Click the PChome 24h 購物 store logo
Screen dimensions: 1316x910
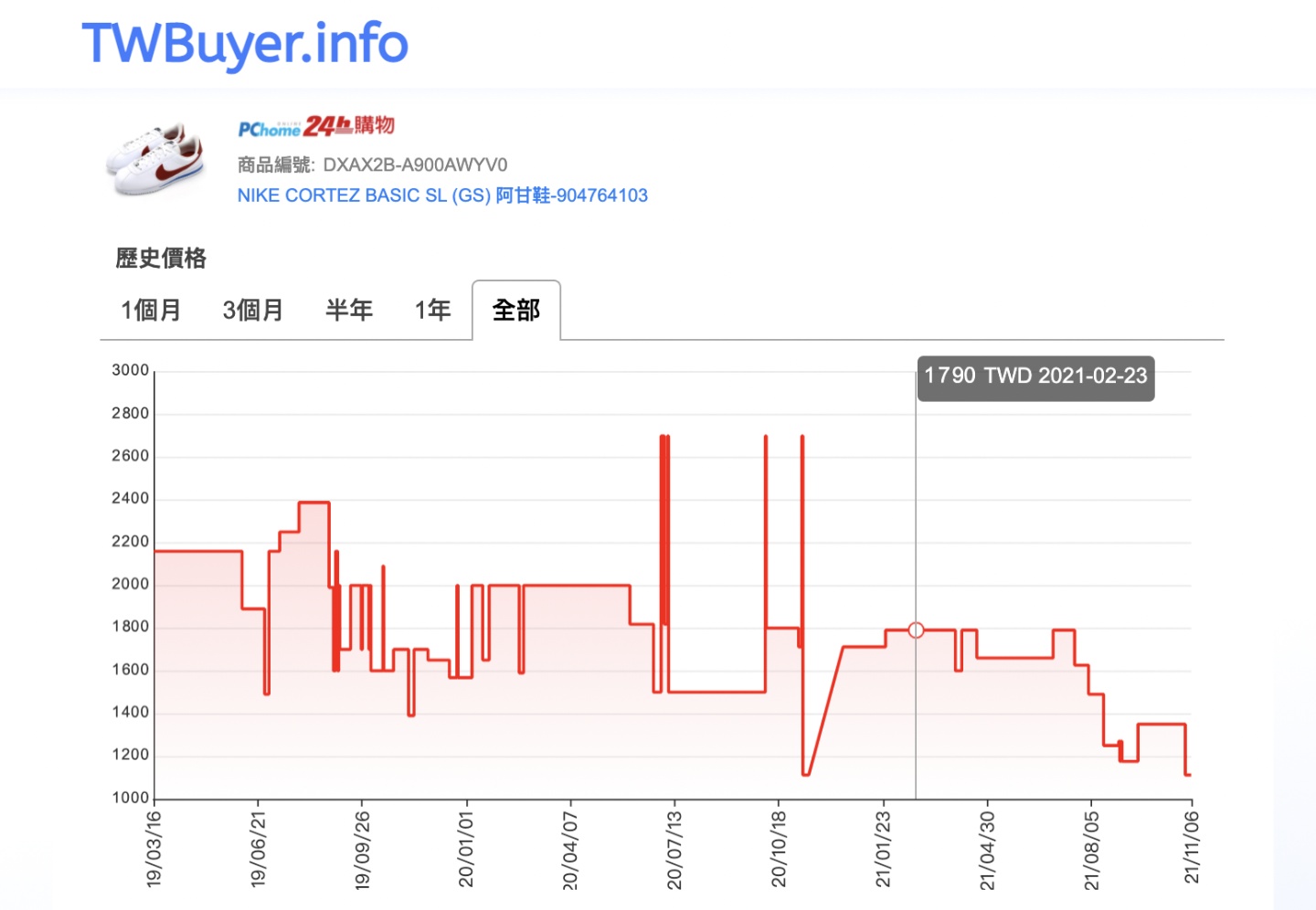click(317, 127)
